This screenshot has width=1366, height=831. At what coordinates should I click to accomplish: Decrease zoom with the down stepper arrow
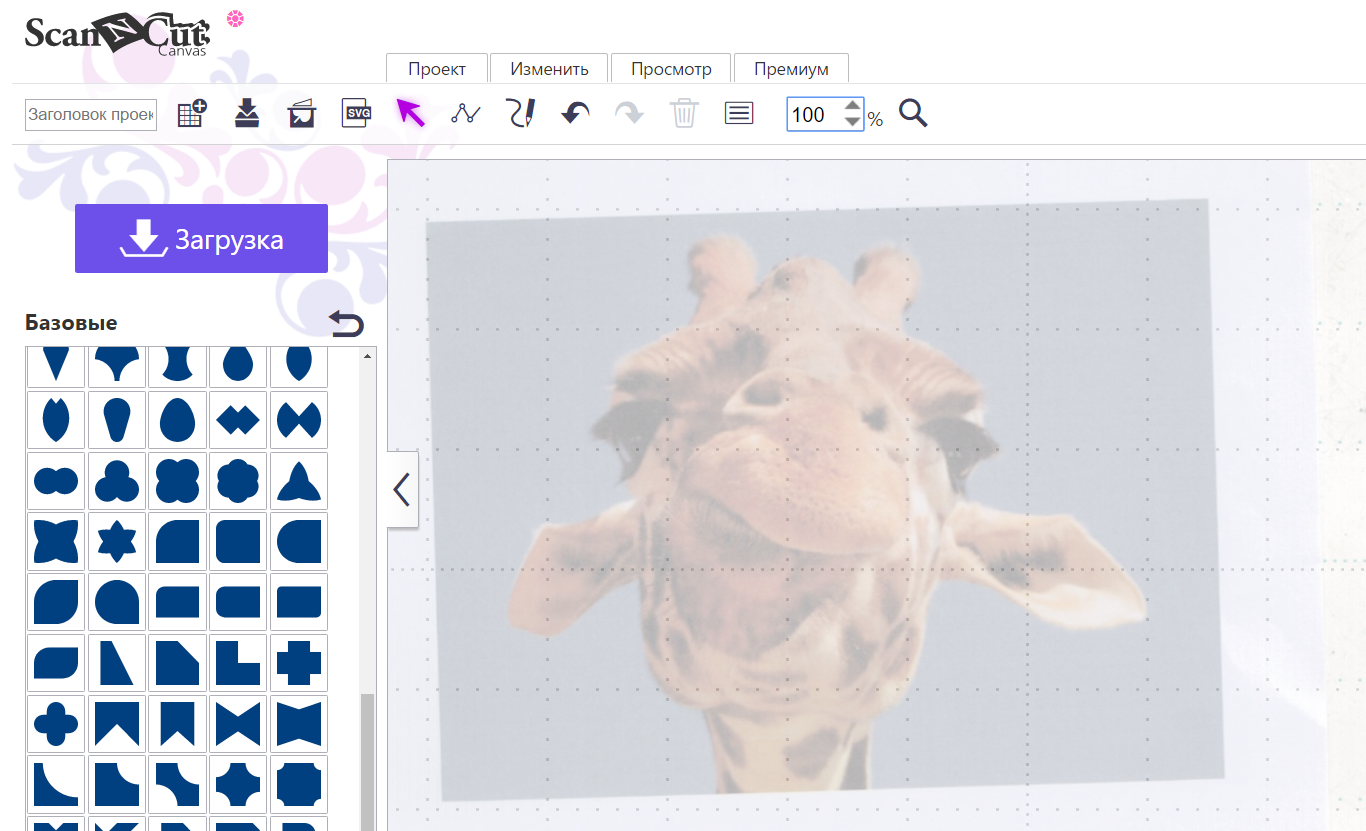(x=852, y=122)
